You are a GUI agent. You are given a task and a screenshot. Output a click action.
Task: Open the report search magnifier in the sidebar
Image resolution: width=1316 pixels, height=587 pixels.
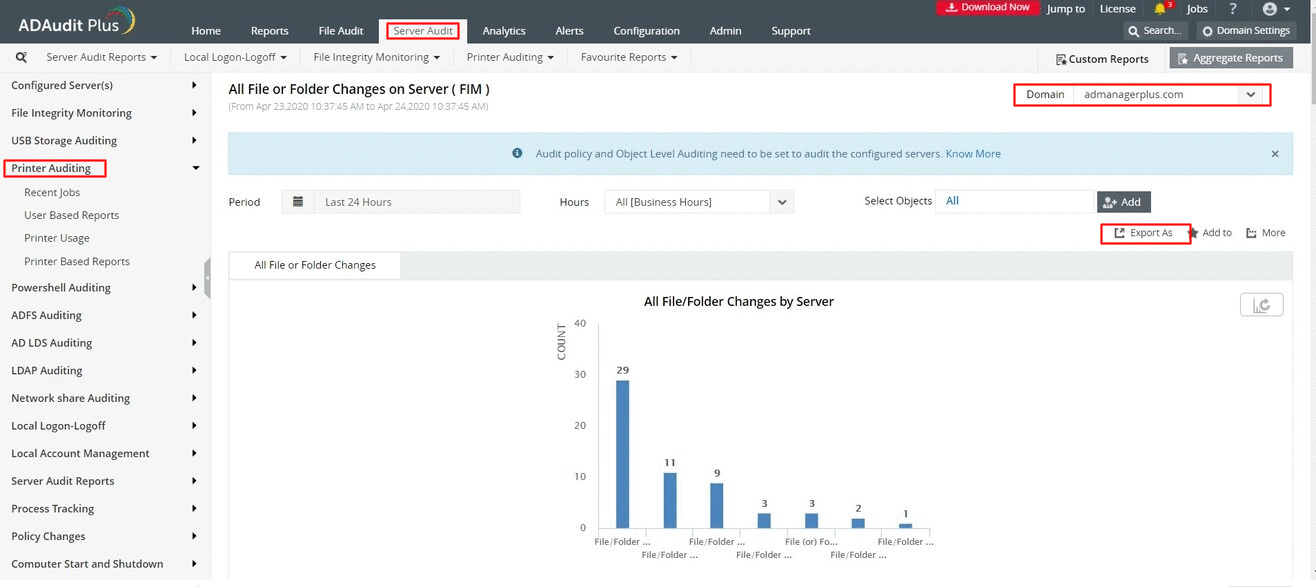click(20, 57)
